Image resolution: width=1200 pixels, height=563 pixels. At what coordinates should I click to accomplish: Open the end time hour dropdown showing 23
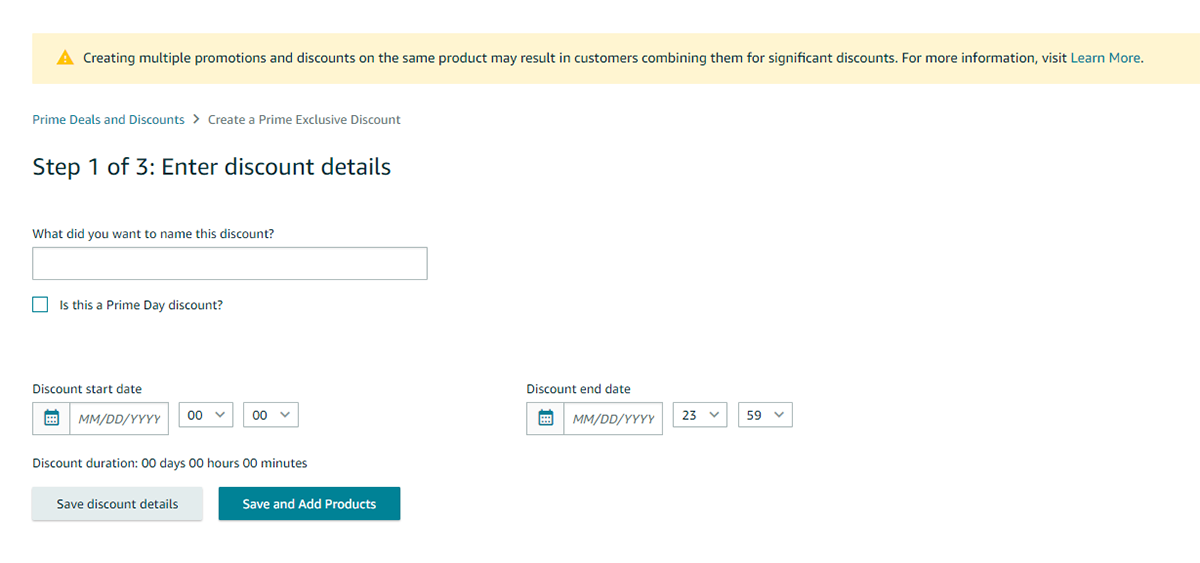point(699,415)
